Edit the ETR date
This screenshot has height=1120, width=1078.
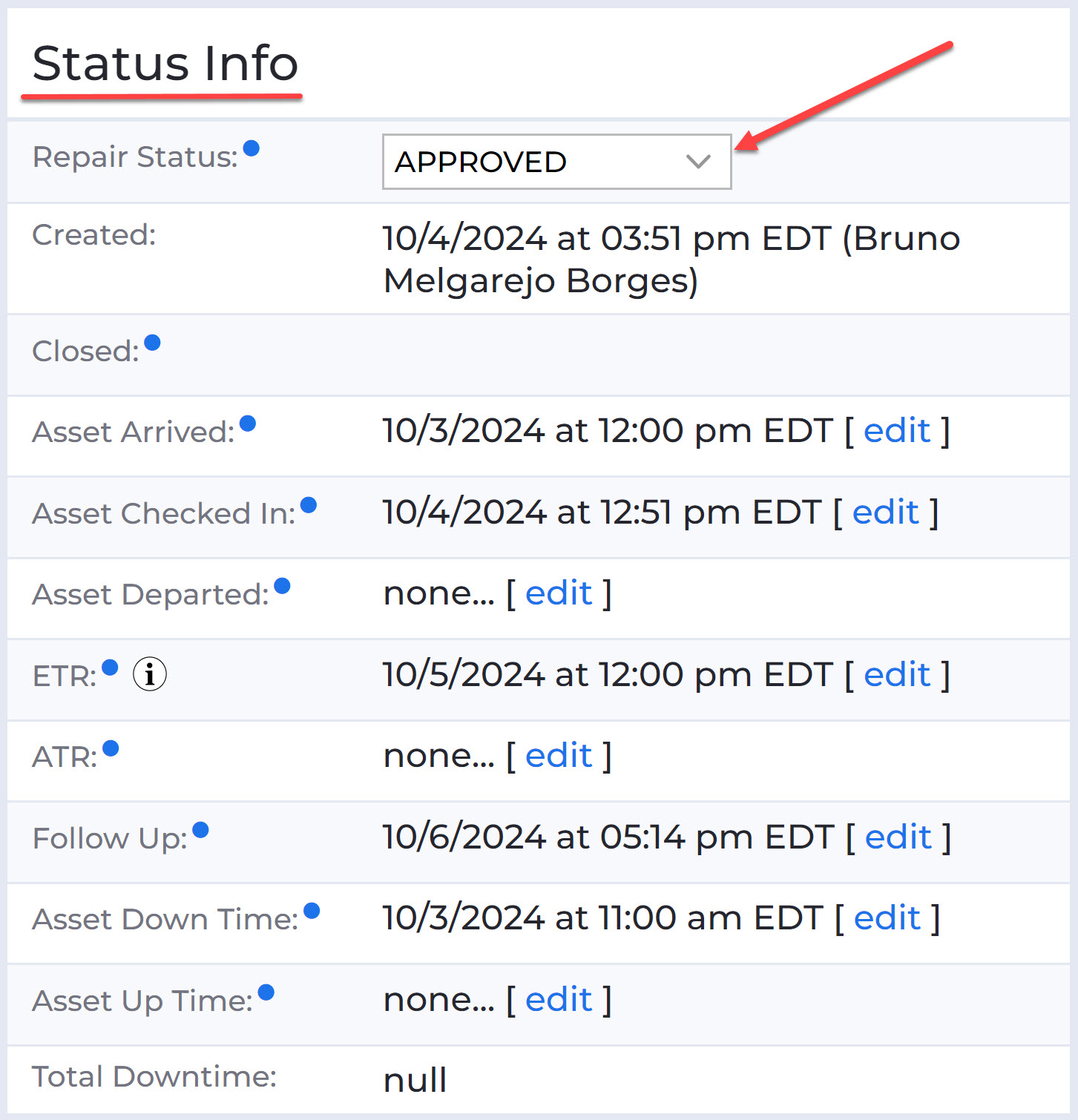point(897,674)
